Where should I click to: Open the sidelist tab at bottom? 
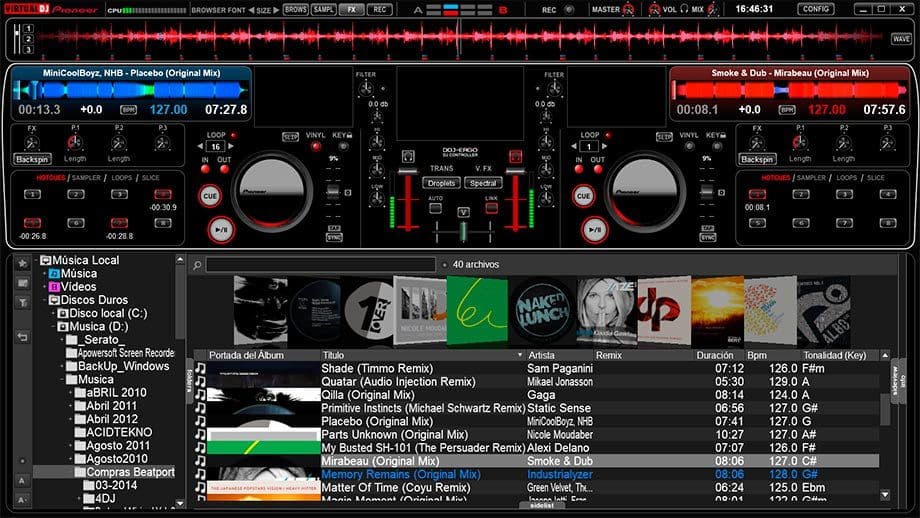pos(542,506)
